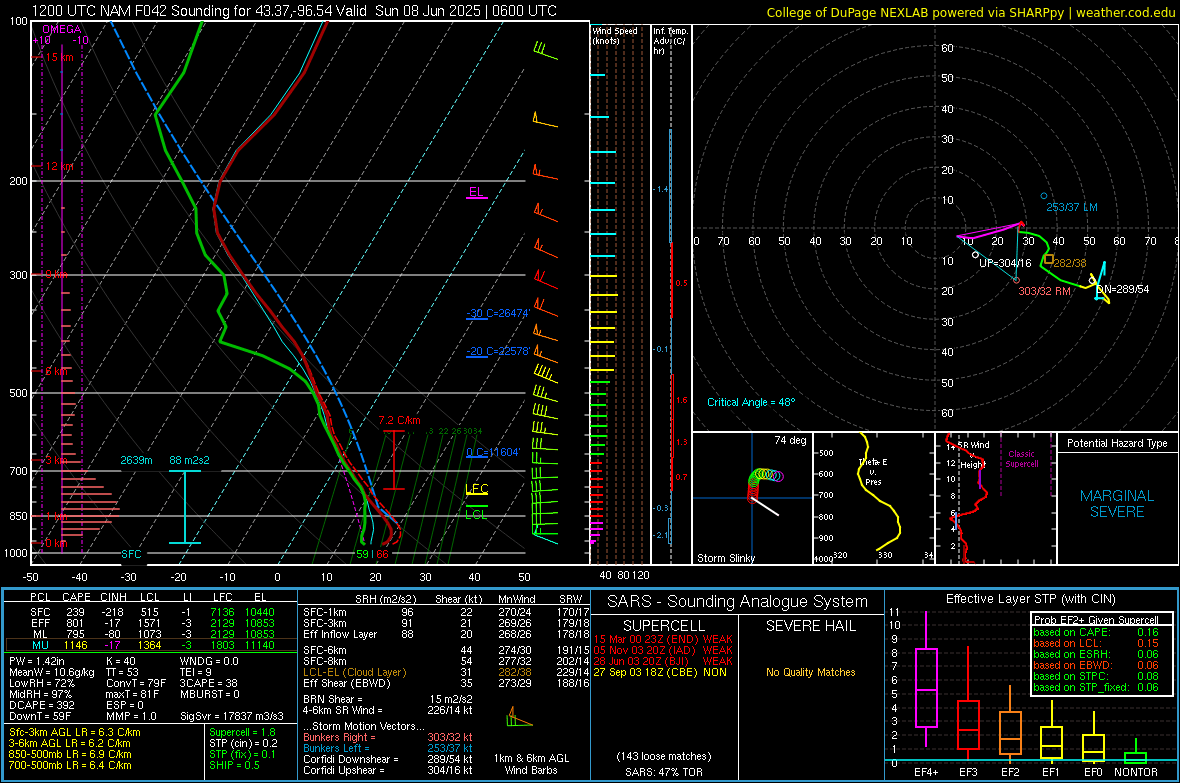This screenshot has width=1180, height=783.
Task: Click the sounding title with valid time
Action: tap(294, 11)
